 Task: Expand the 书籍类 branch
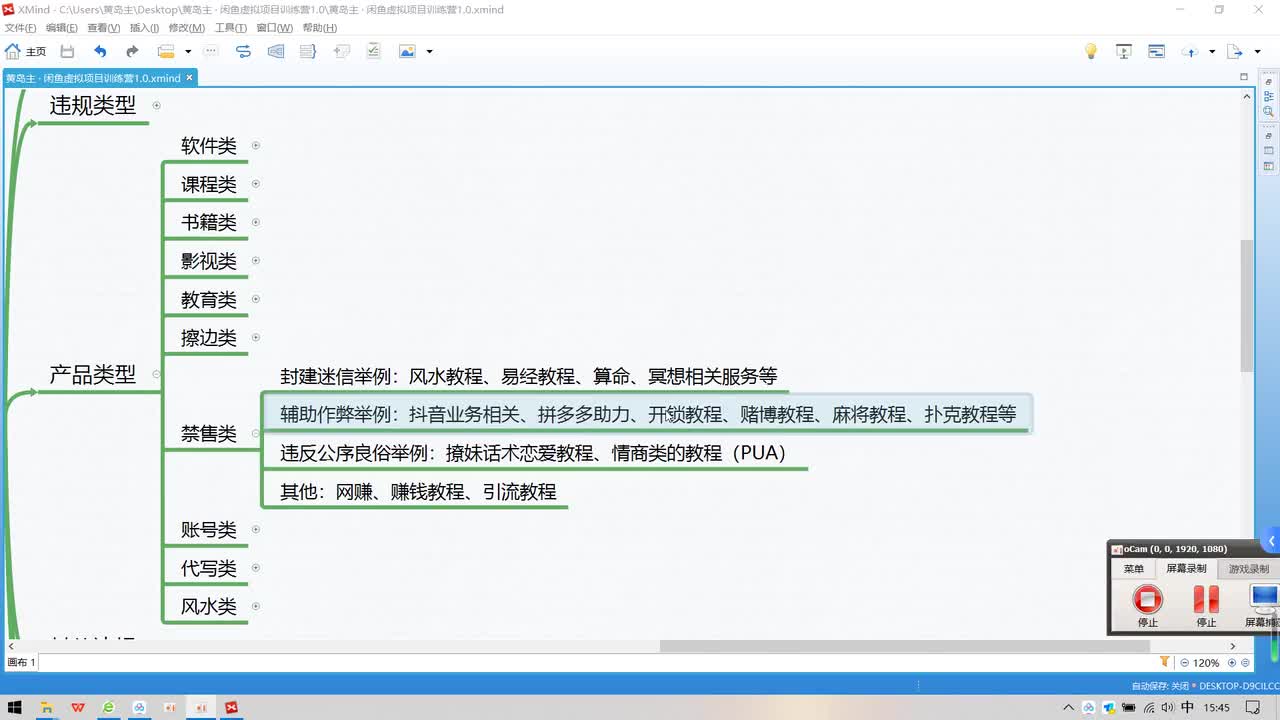(x=256, y=222)
